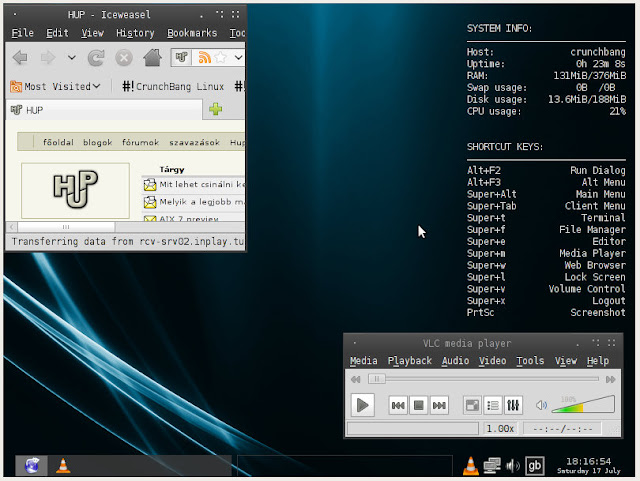Open the Most Visited bookmarks dropdown
640x481 pixels.
pos(55,86)
